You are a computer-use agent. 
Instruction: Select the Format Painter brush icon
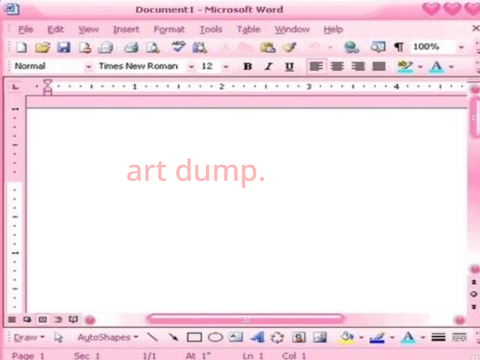pos(289,47)
